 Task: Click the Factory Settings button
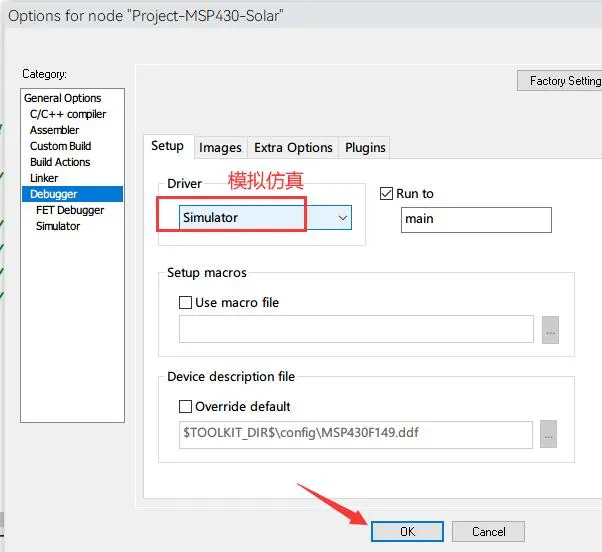coord(559,81)
